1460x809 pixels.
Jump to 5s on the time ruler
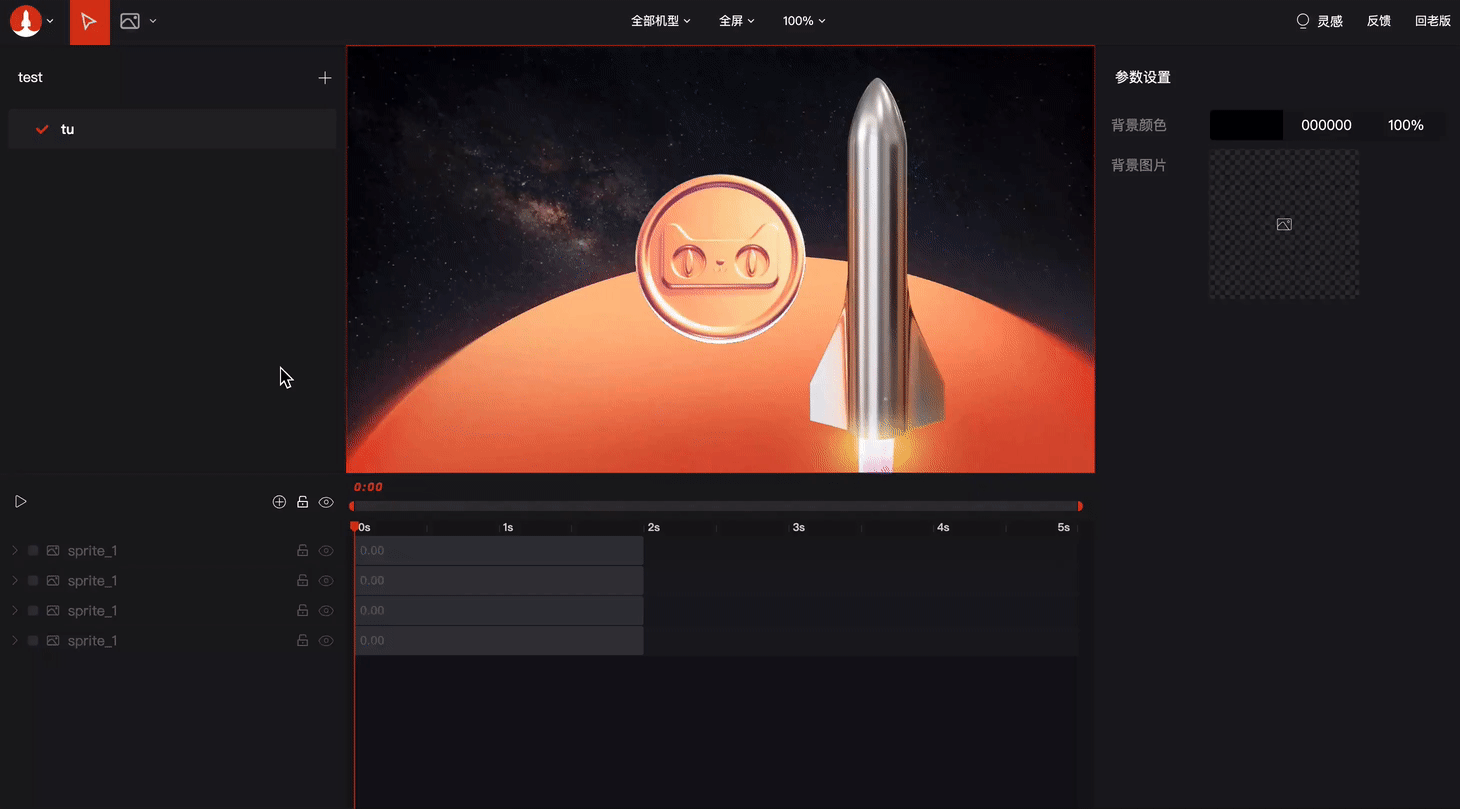[1064, 527]
